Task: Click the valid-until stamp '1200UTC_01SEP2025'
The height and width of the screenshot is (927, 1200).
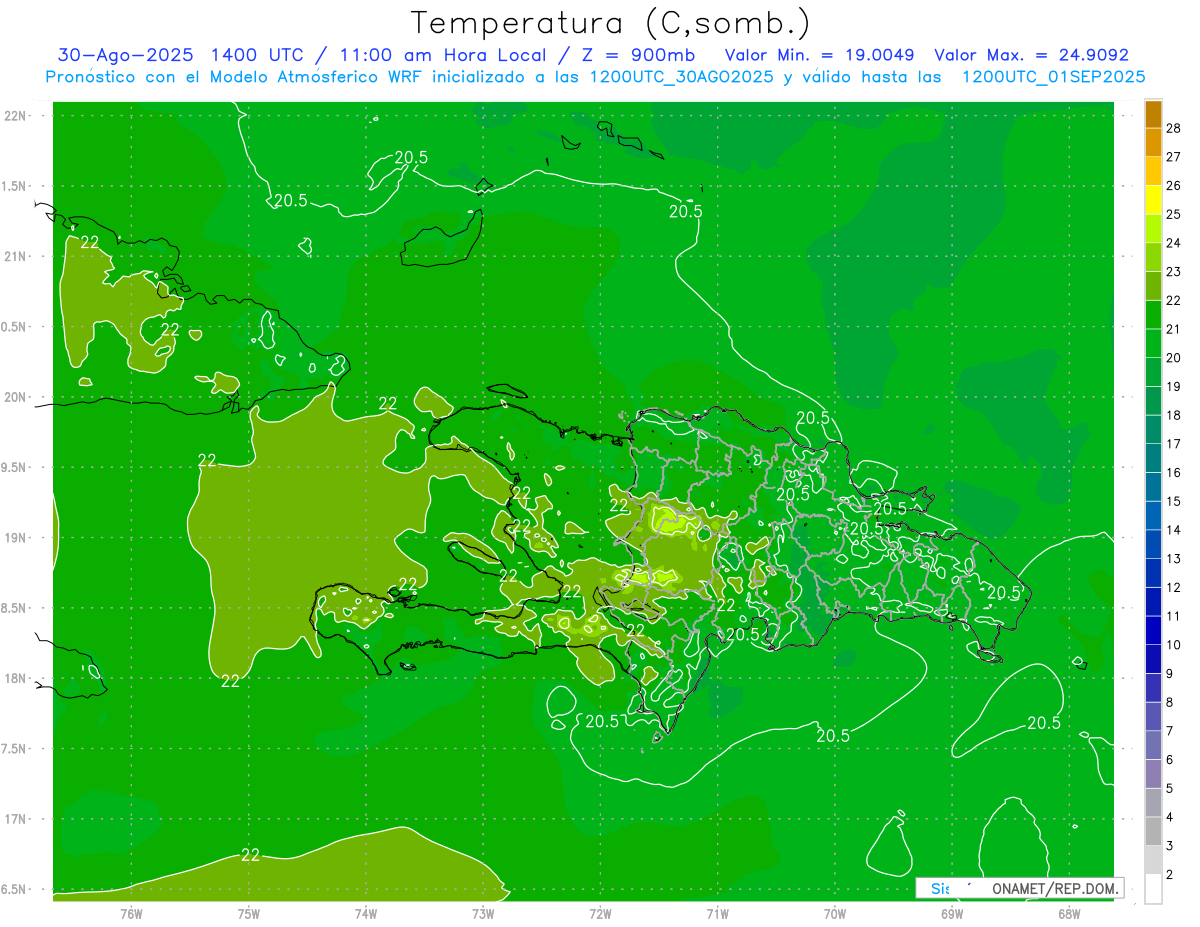Action: tap(1053, 77)
